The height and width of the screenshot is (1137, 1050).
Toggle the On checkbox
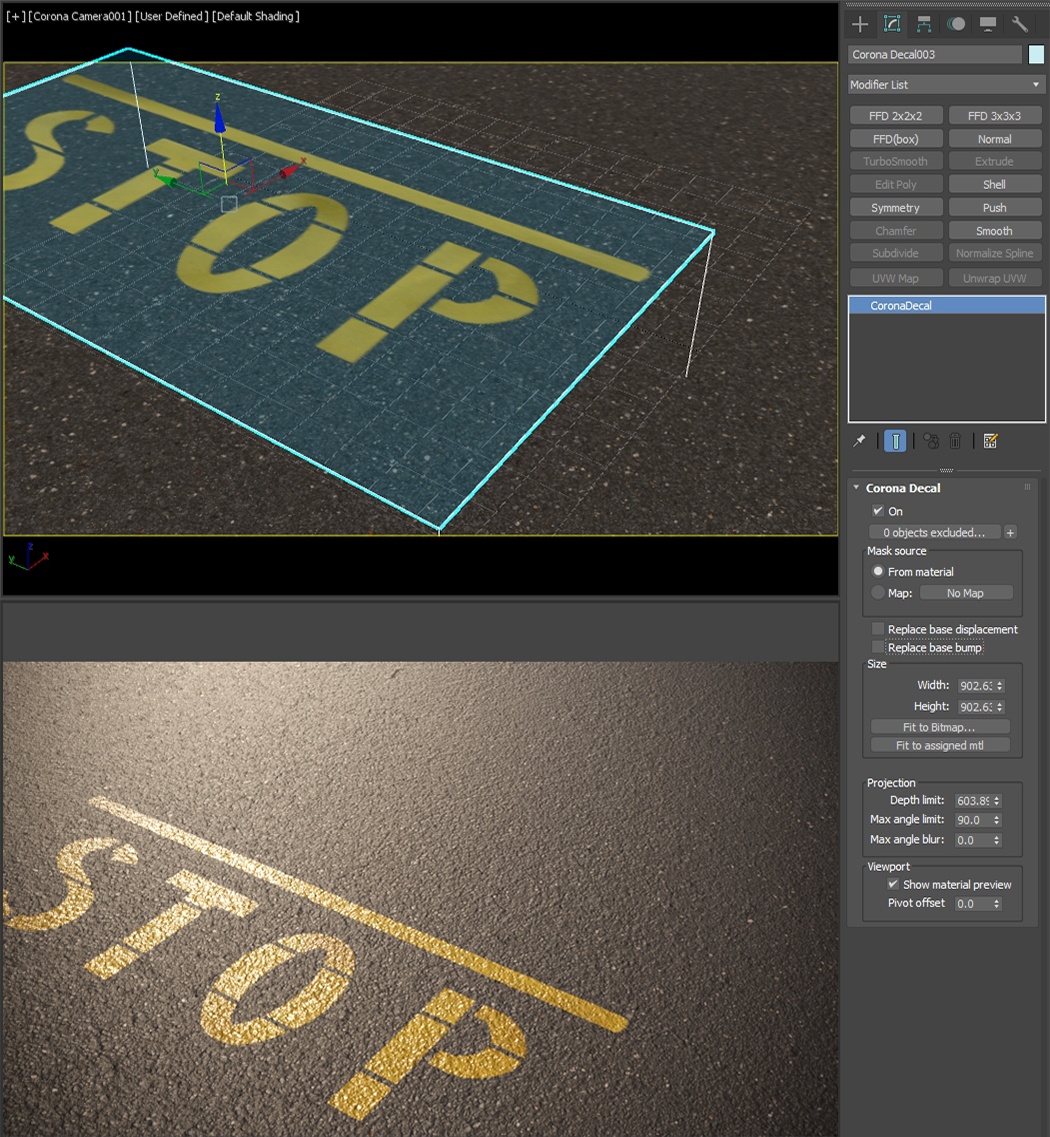tap(877, 510)
